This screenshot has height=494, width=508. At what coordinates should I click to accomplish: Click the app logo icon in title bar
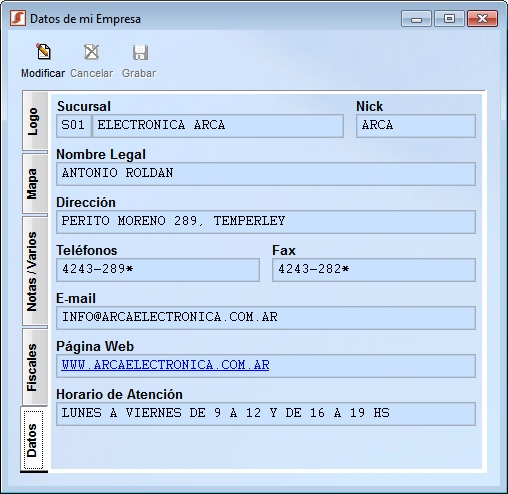tap(18, 18)
